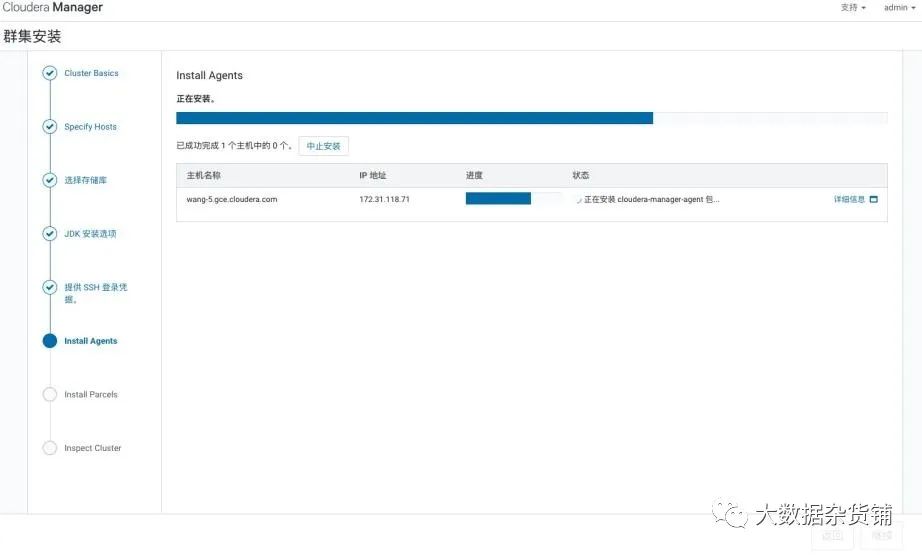Click the 主机名称 column header

pyautogui.click(x=203, y=175)
